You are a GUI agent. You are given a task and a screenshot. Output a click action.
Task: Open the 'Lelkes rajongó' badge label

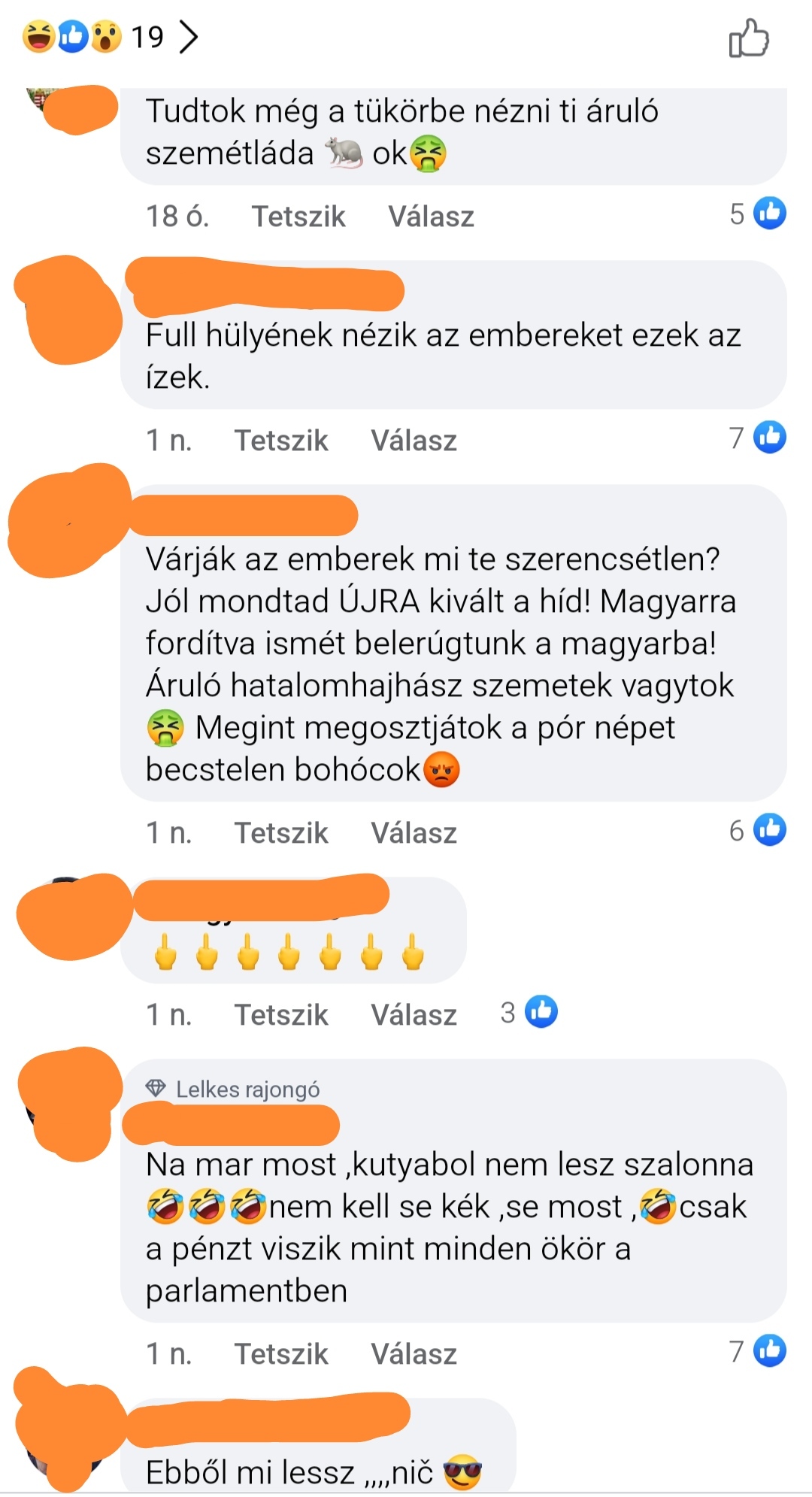247,1089
